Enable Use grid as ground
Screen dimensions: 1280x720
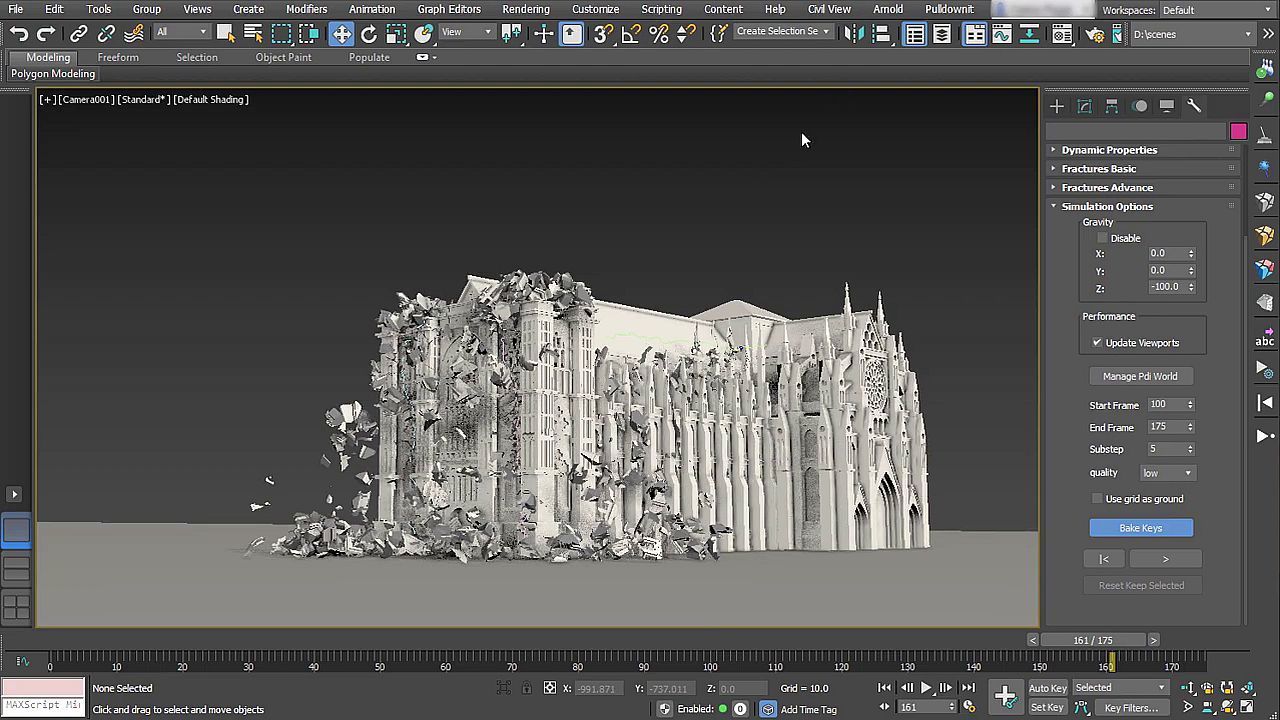click(1097, 499)
